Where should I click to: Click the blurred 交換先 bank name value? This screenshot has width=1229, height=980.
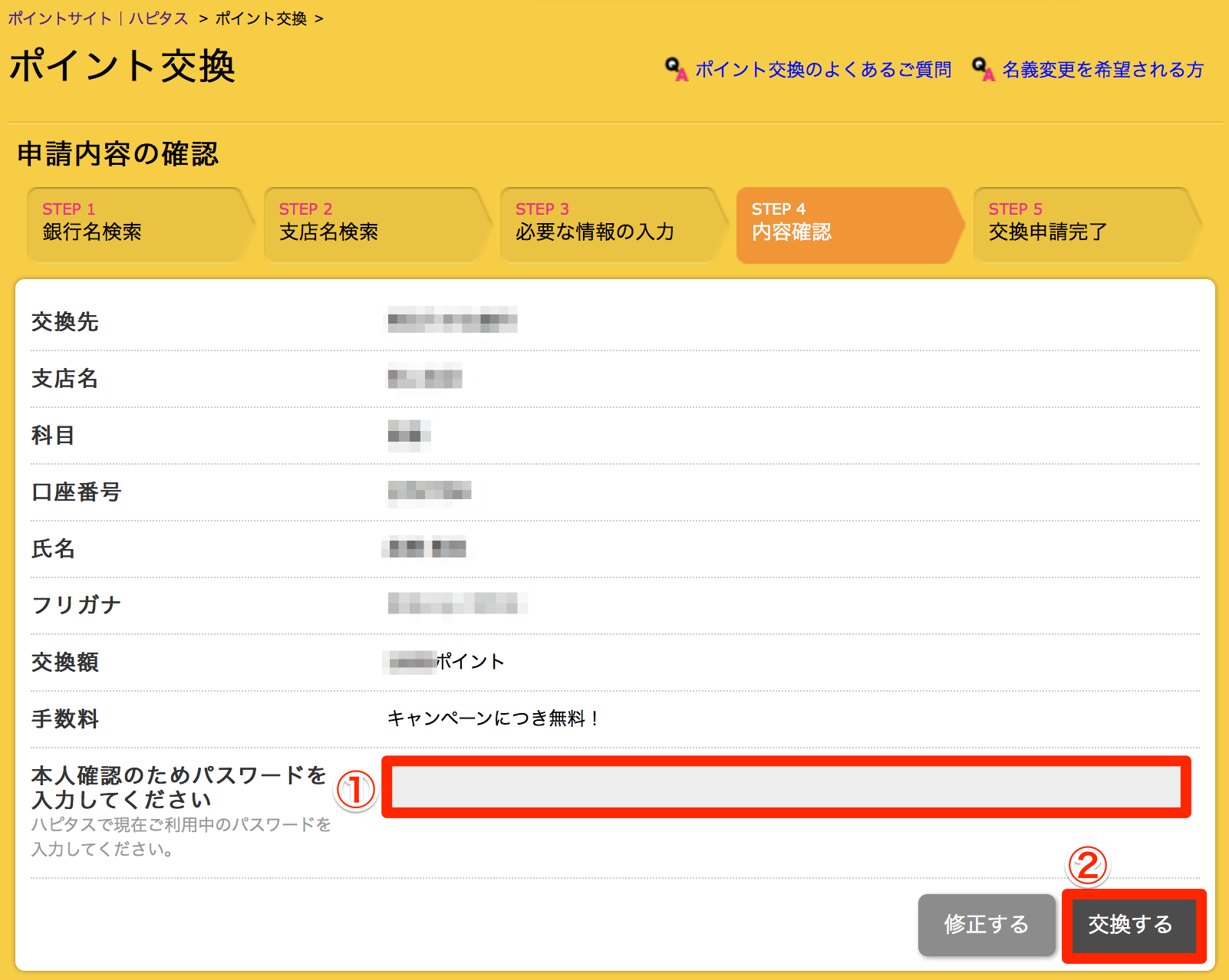[451, 321]
